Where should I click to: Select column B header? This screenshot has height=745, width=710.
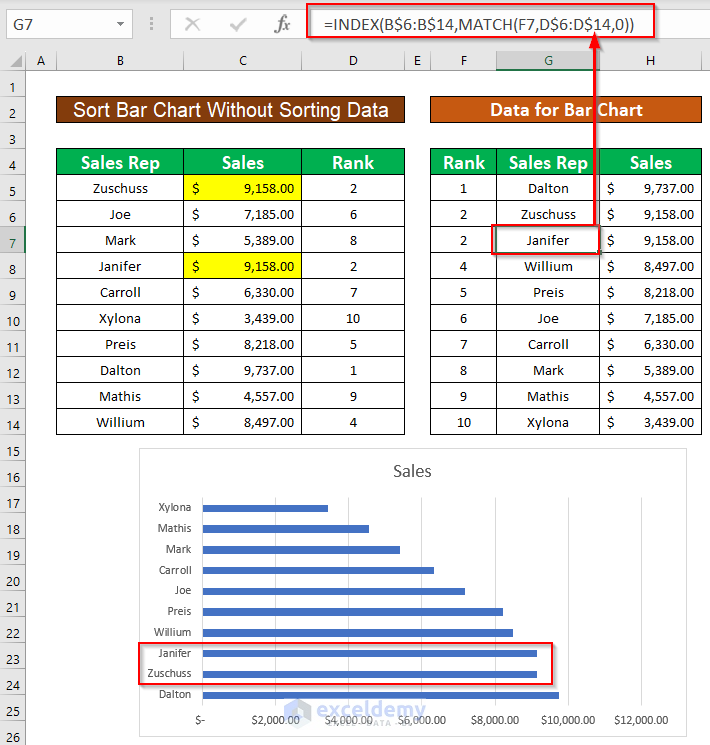click(x=120, y=61)
